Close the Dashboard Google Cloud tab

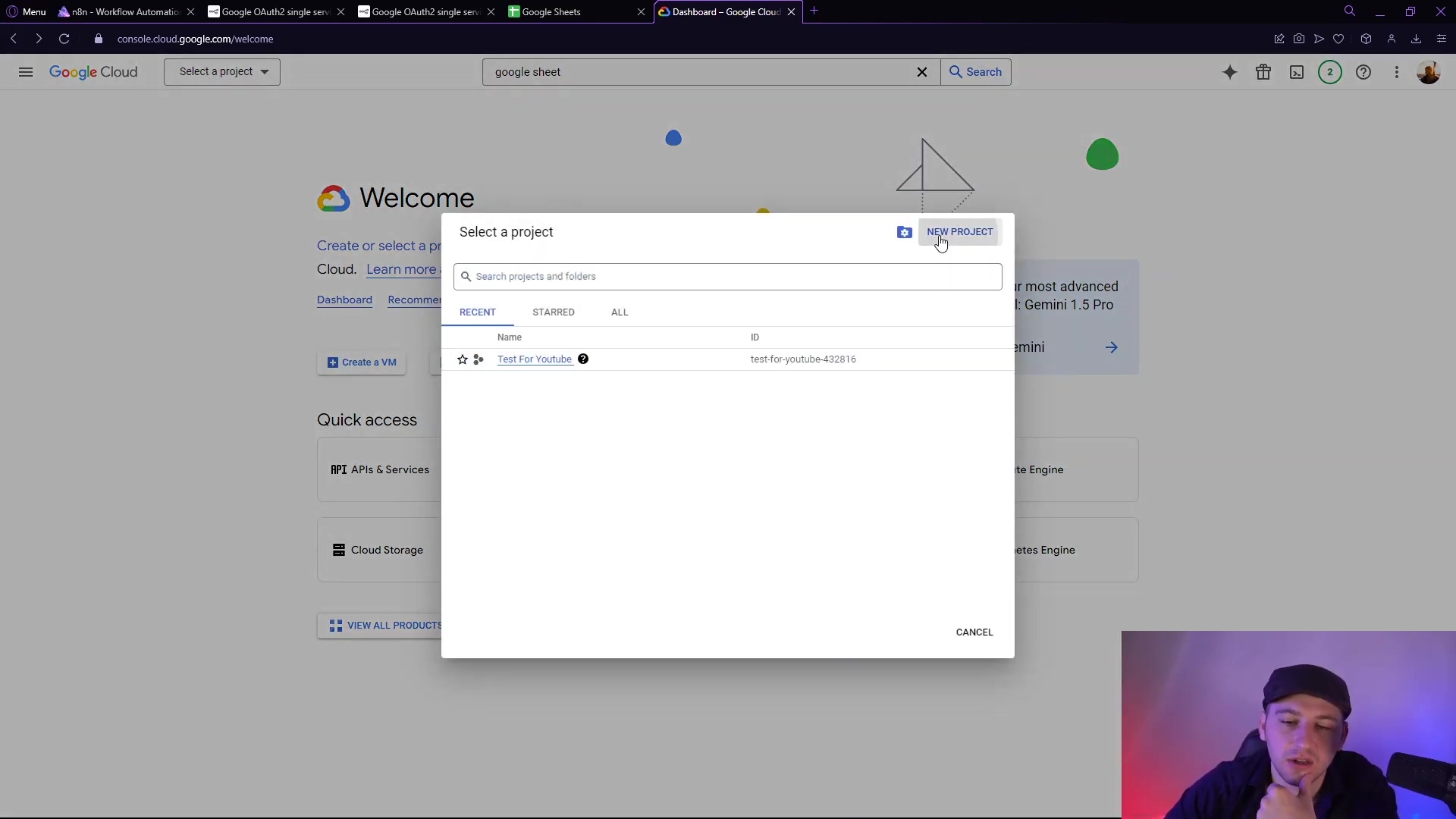point(791,11)
